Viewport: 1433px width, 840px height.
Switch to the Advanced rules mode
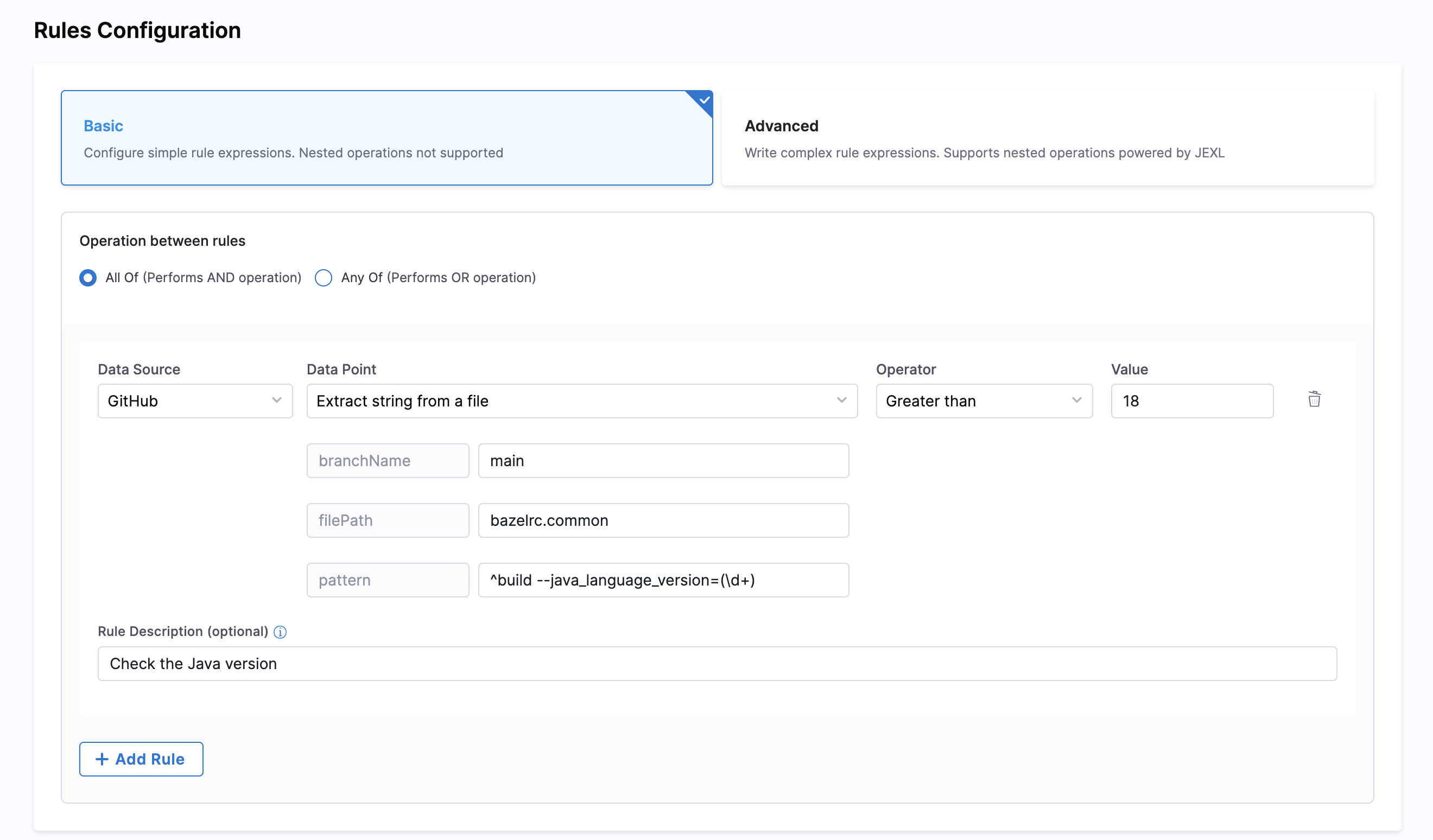point(1048,138)
